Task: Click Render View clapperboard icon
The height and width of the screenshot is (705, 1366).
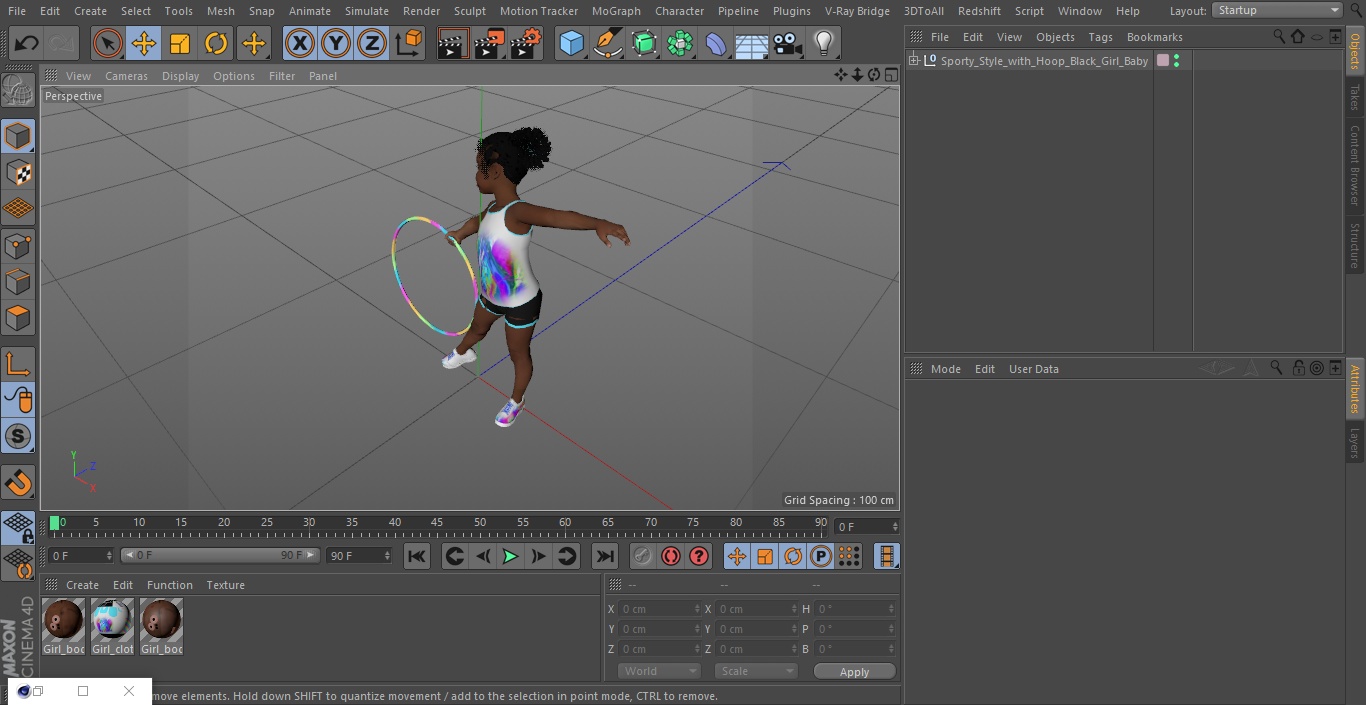Action: 453,43
